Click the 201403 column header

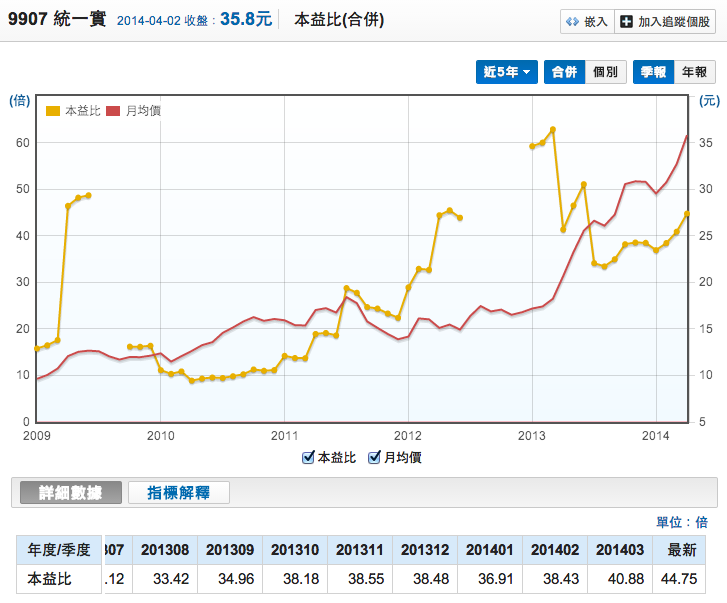click(617, 550)
